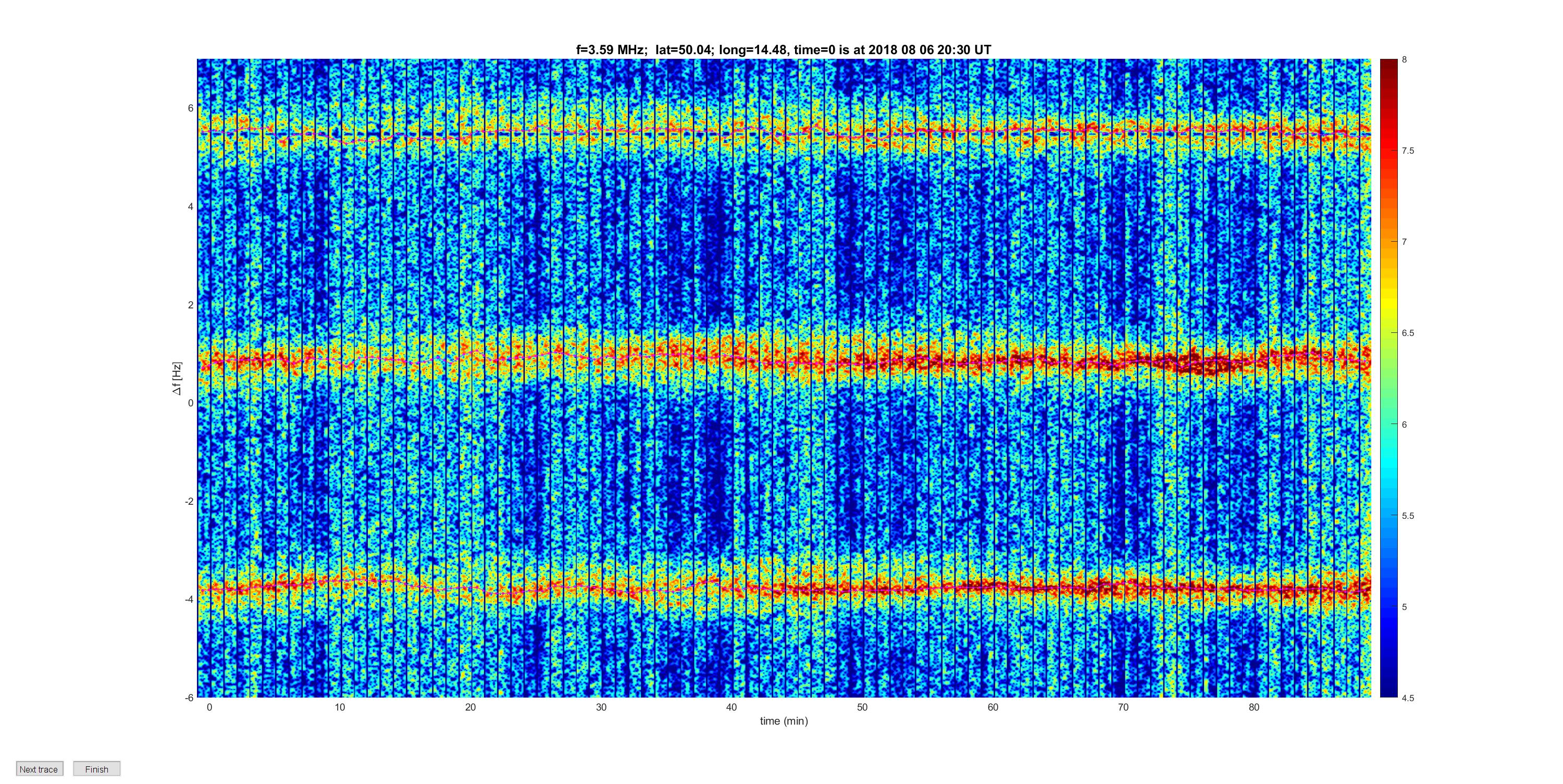The width and height of the screenshot is (1563, 784).
Task: Click the x-axis tick label 40
Action: point(732,707)
